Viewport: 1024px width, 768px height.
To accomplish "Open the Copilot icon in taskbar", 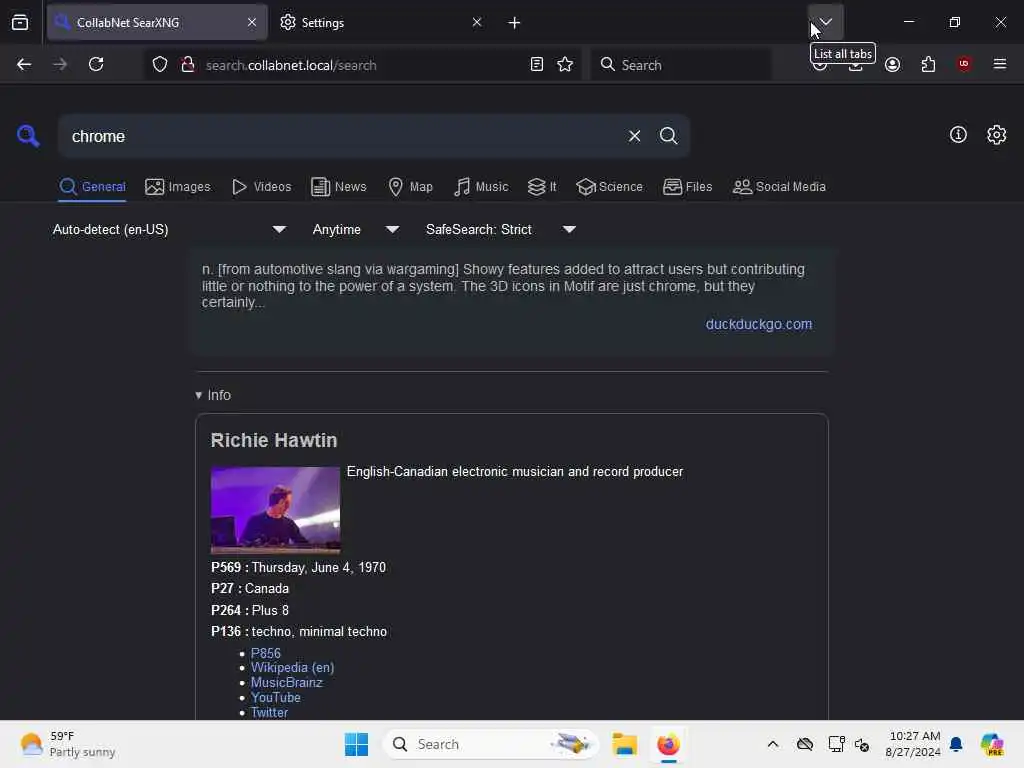I will coord(992,744).
